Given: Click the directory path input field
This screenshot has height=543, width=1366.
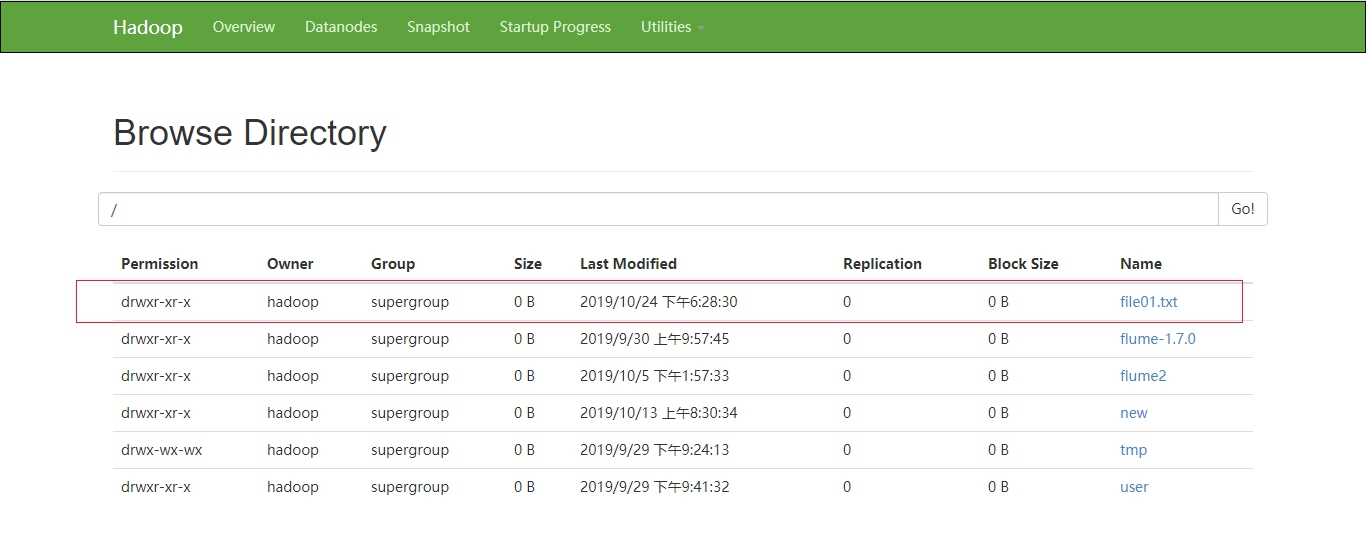Looking at the screenshot, I should [x=658, y=209].
